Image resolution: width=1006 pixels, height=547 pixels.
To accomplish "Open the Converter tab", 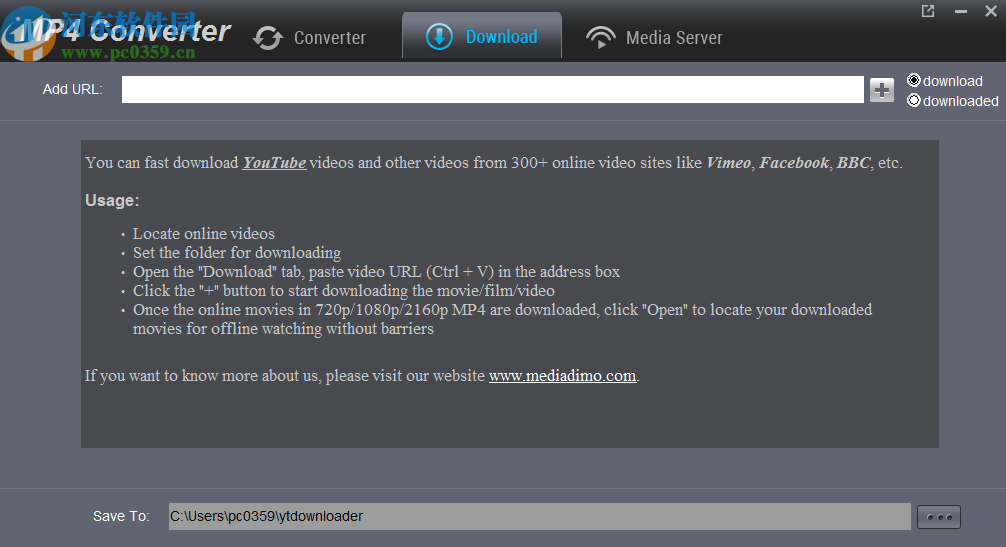I will [309, 38].
